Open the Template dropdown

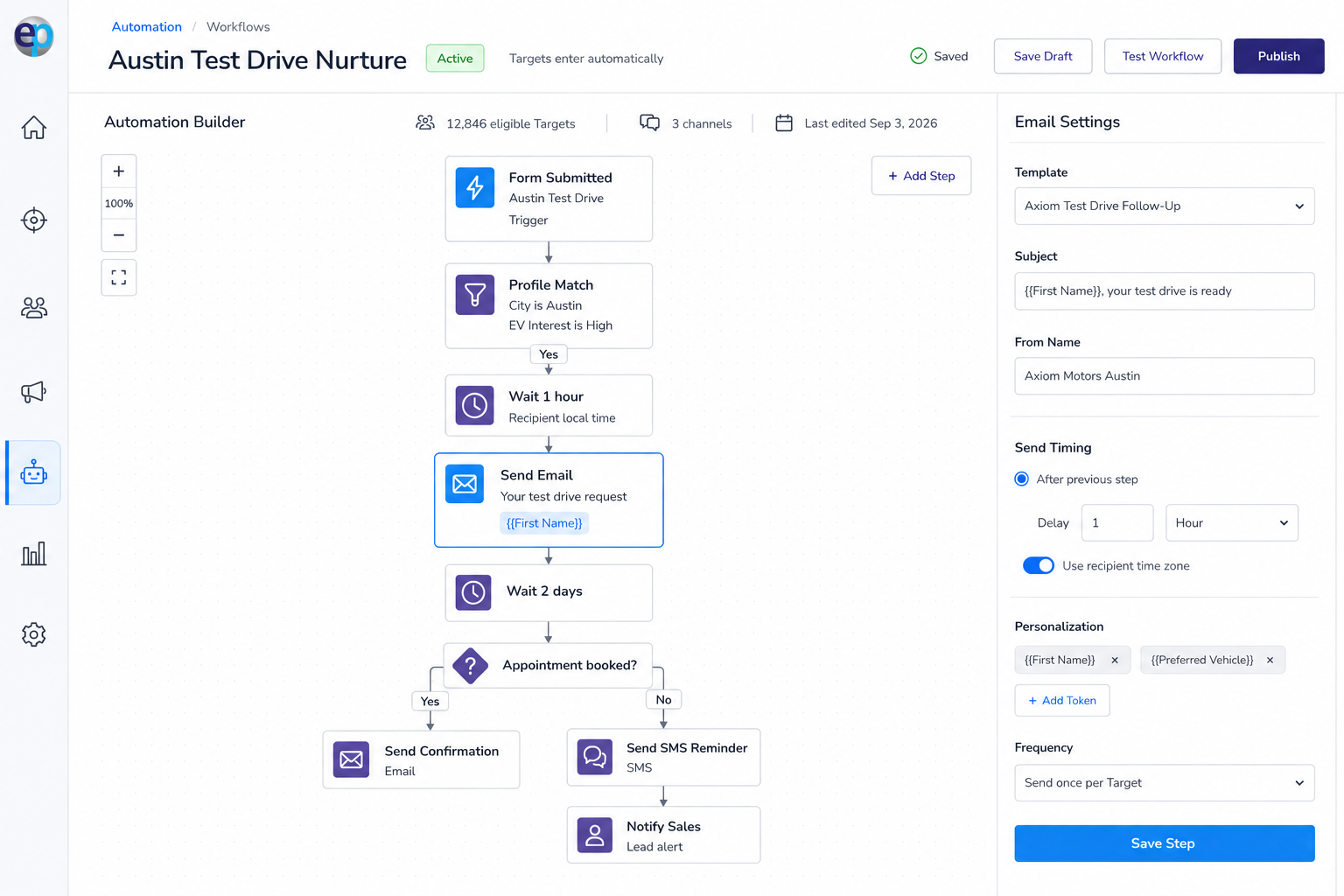click(x=1165, y=206)
